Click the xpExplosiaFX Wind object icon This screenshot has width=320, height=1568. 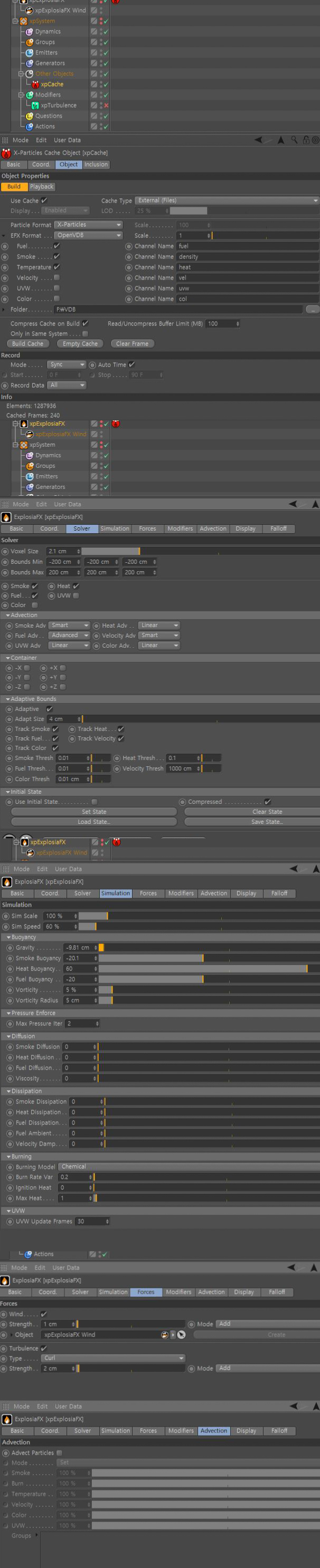pos(29,11)
